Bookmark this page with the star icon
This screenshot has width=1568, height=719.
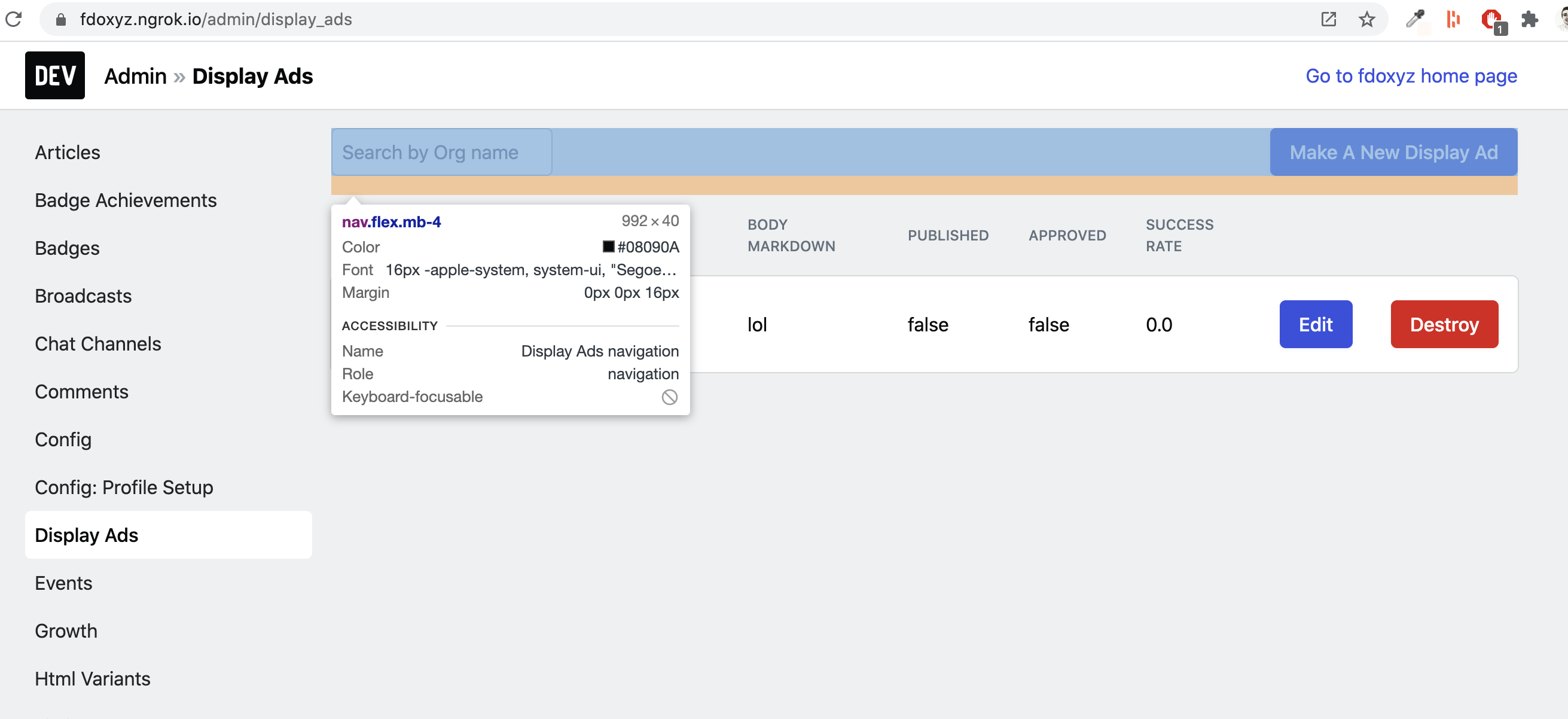[x=1366, y=19]
